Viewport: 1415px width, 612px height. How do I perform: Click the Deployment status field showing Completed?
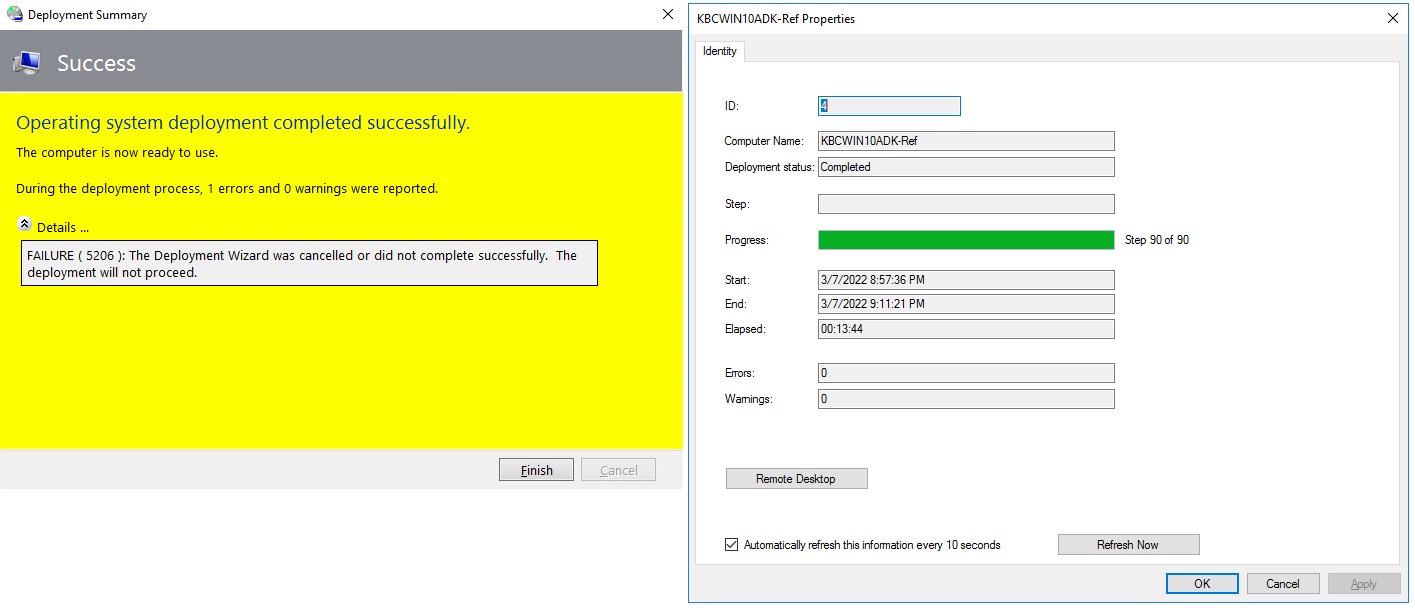965,166
